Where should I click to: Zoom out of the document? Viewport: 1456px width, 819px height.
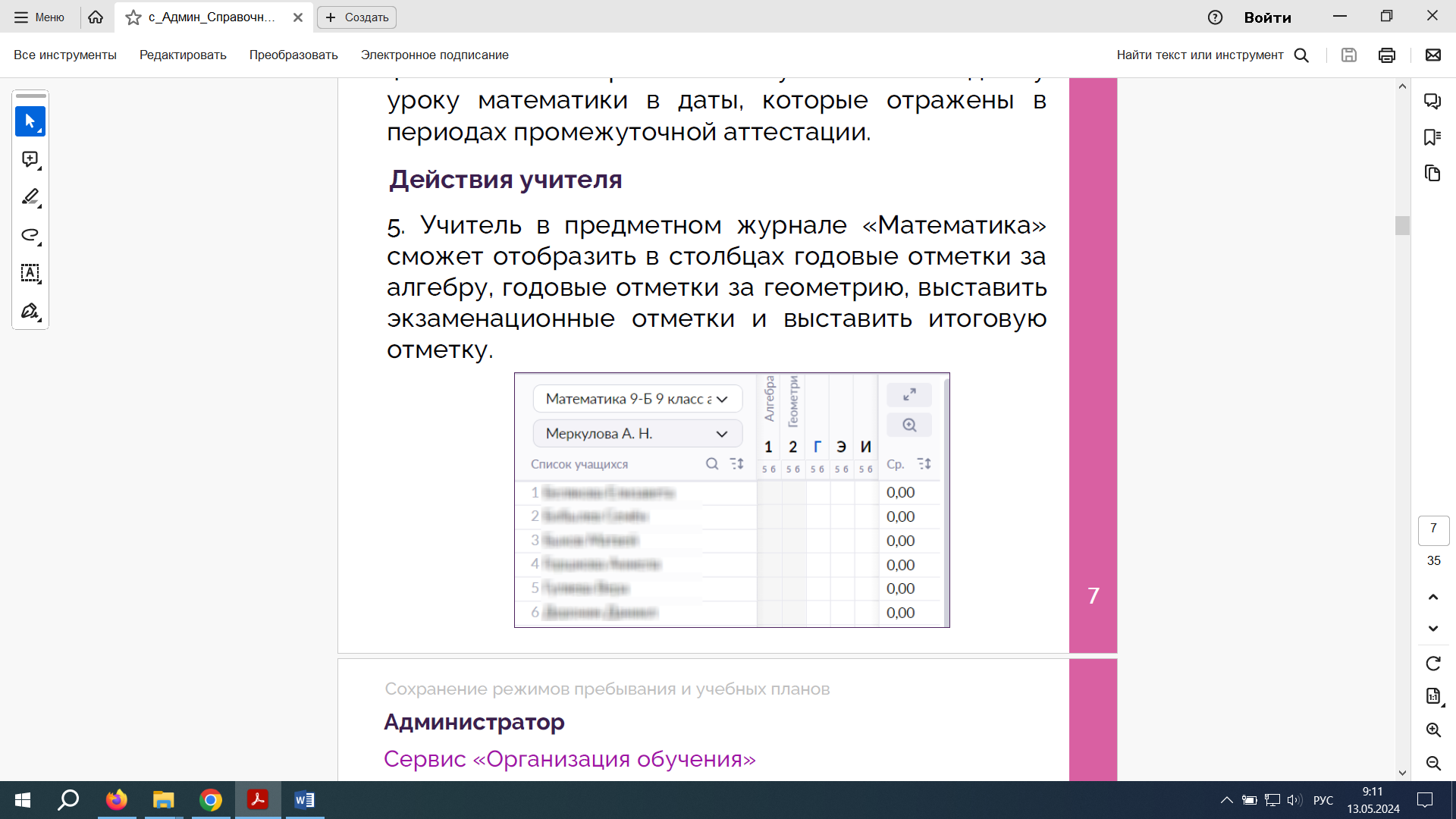pyautogui.click(x=1433, y=763)
